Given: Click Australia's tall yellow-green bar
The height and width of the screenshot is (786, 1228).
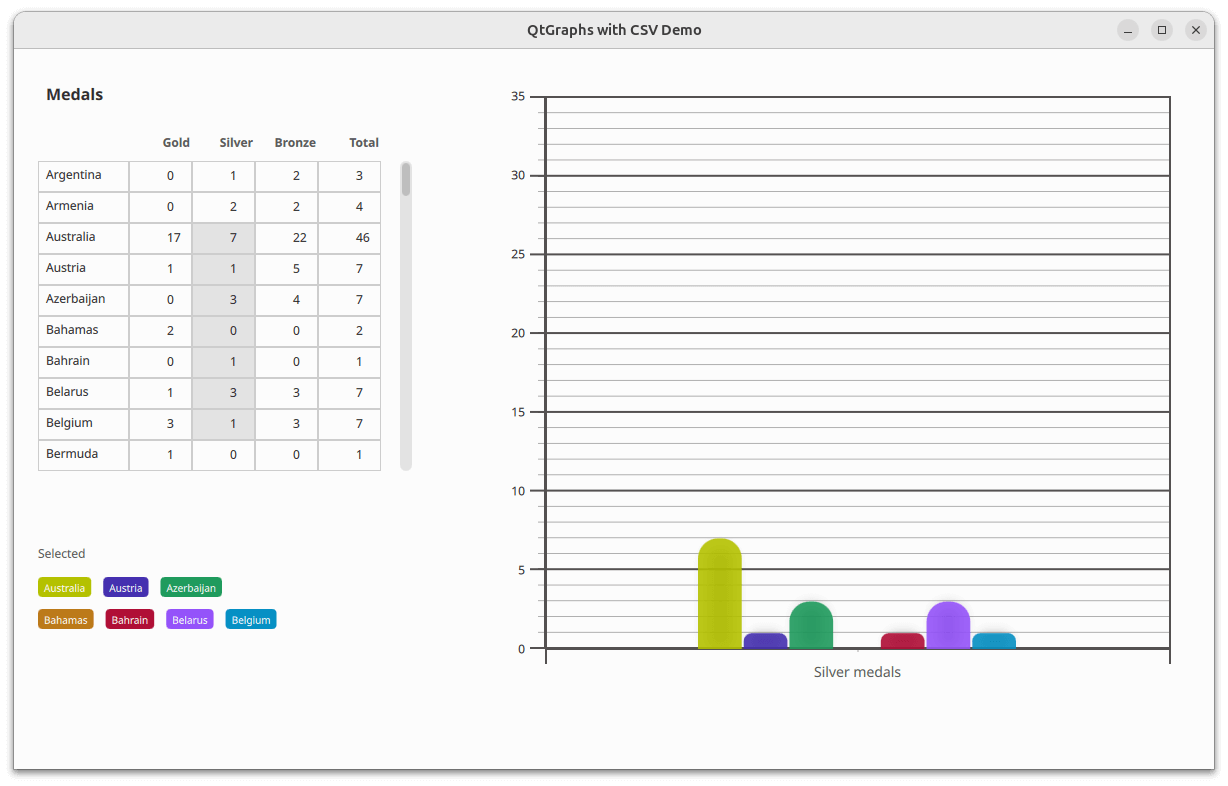Looking at the screenshot, I should click(x=720, y=595).
